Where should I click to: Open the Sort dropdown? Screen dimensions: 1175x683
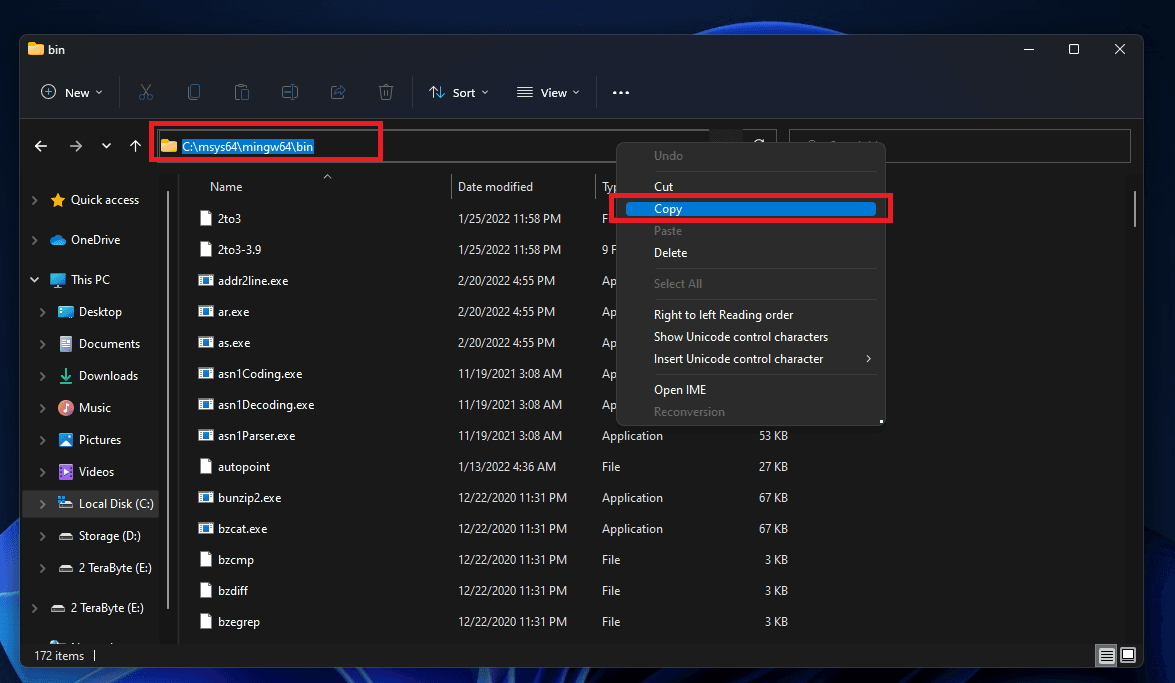pyautogui.click(x=459, y=92)
